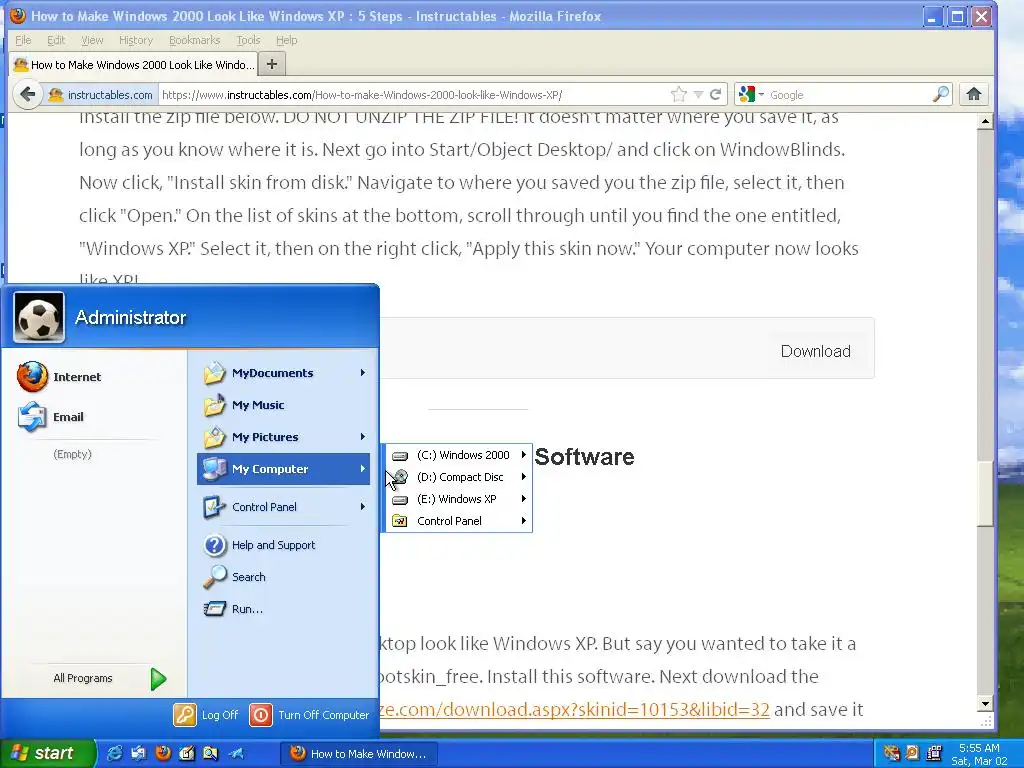The image size is (1024, 768).
Task: Click the MyDocuments folder icon
Action: [x=214, y=373]
